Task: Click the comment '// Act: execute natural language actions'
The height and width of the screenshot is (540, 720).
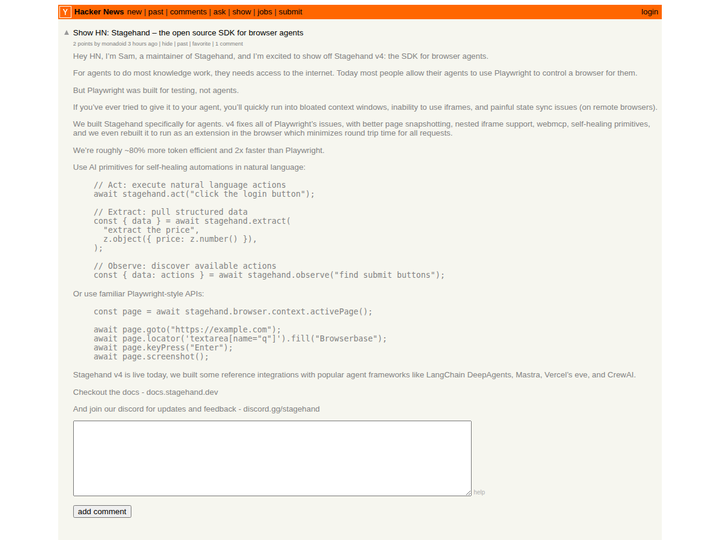Action: (x=190, y=185)
